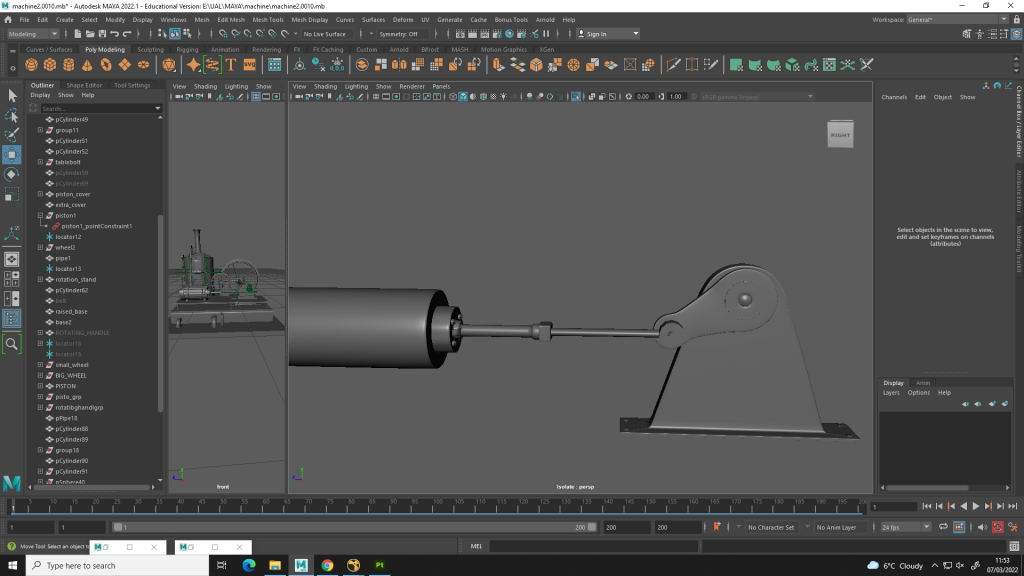Activate the Scale tool in the toolbox
Viewport: 1024px width, 576px height.
(x=12, y=195)
